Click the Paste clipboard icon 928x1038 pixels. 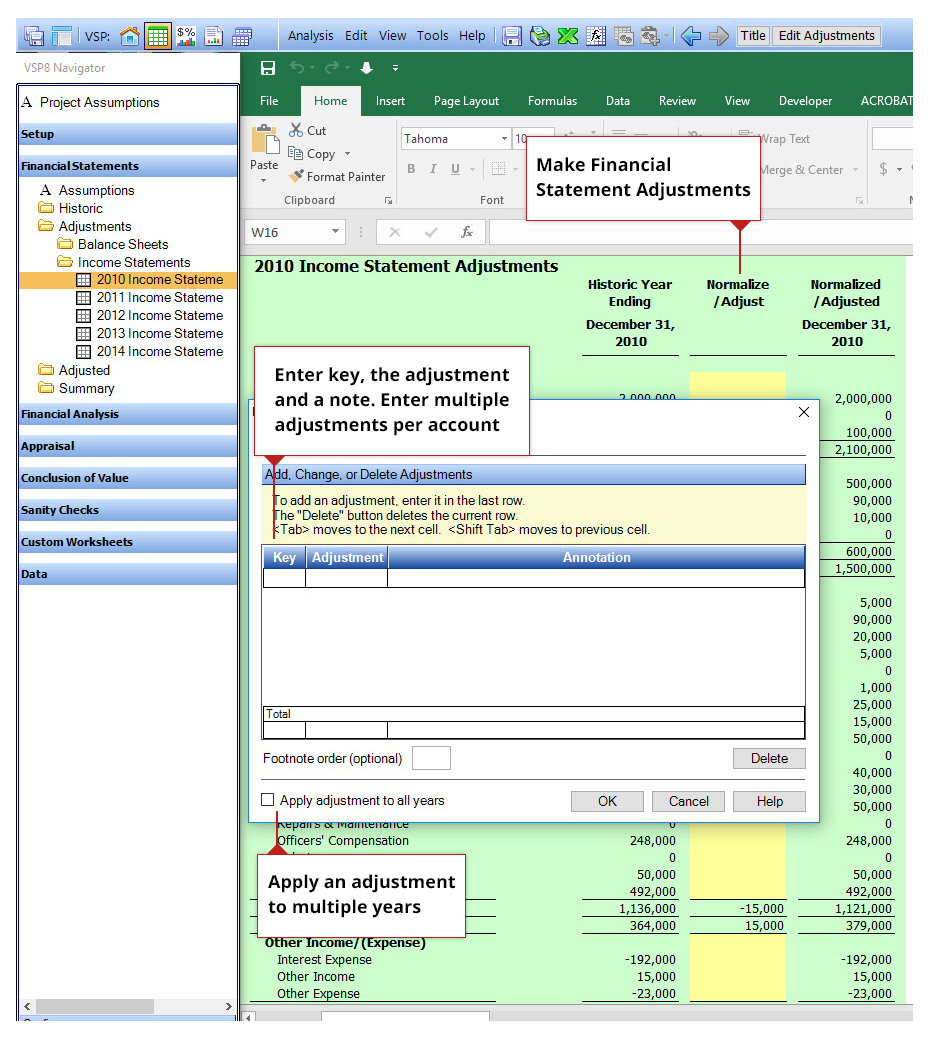tap(265, 140)
